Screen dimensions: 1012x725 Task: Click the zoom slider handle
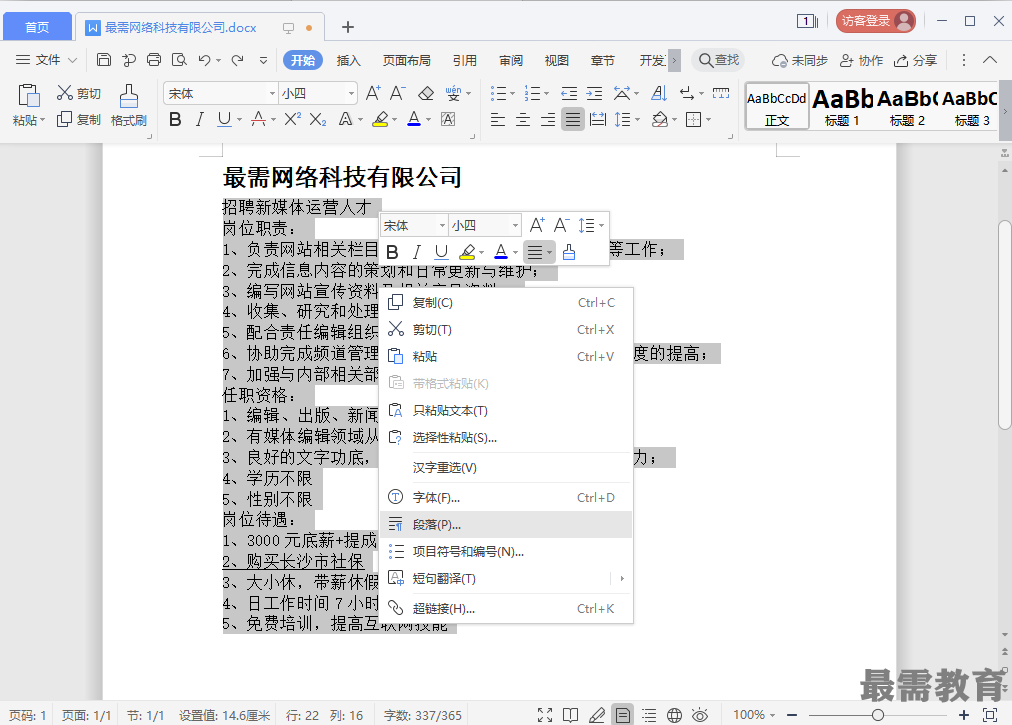coord(878,715)
